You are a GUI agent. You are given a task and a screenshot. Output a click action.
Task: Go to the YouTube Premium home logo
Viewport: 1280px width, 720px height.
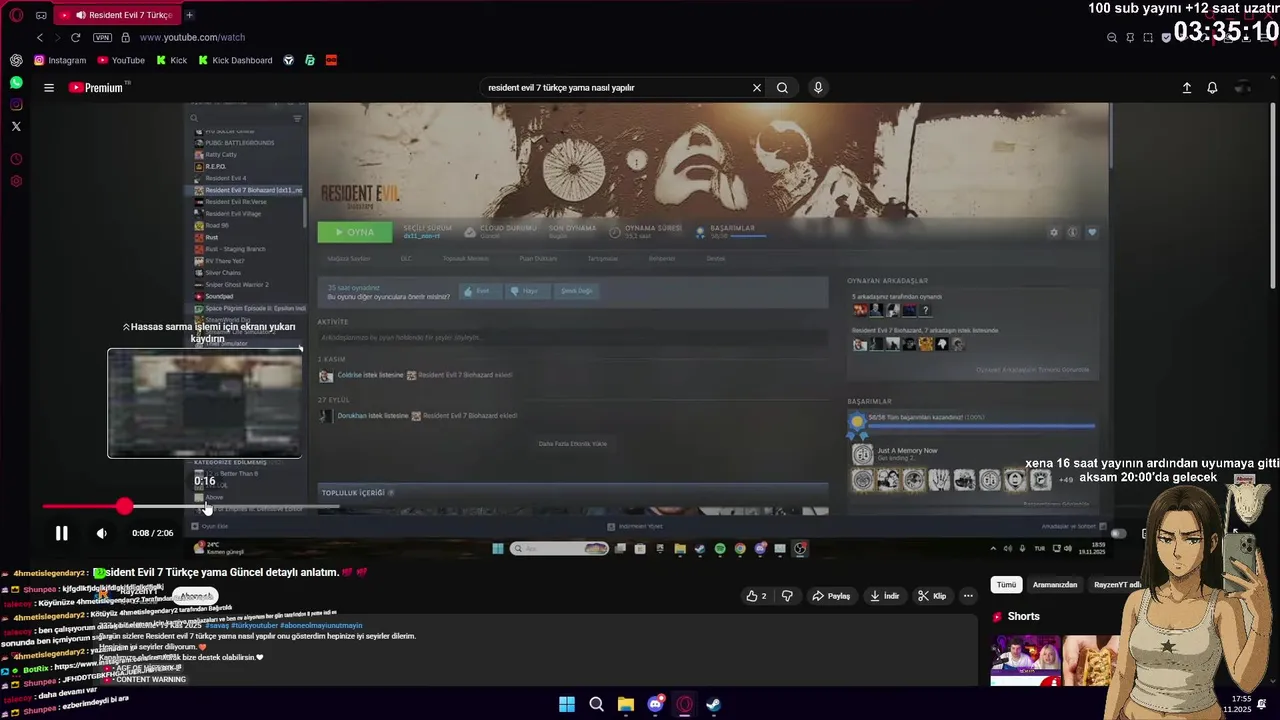coord(98,88)
